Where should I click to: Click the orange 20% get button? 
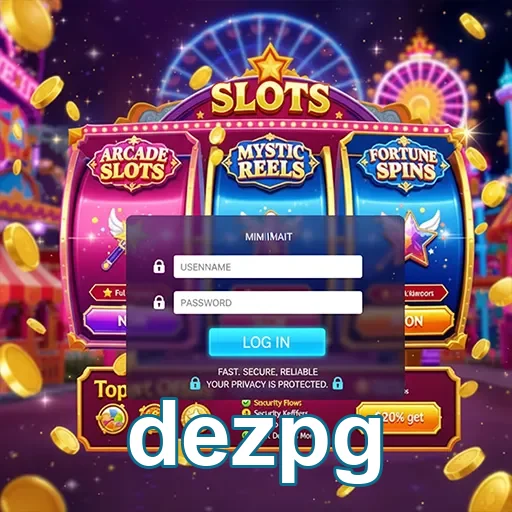click(x=398, y=418)
